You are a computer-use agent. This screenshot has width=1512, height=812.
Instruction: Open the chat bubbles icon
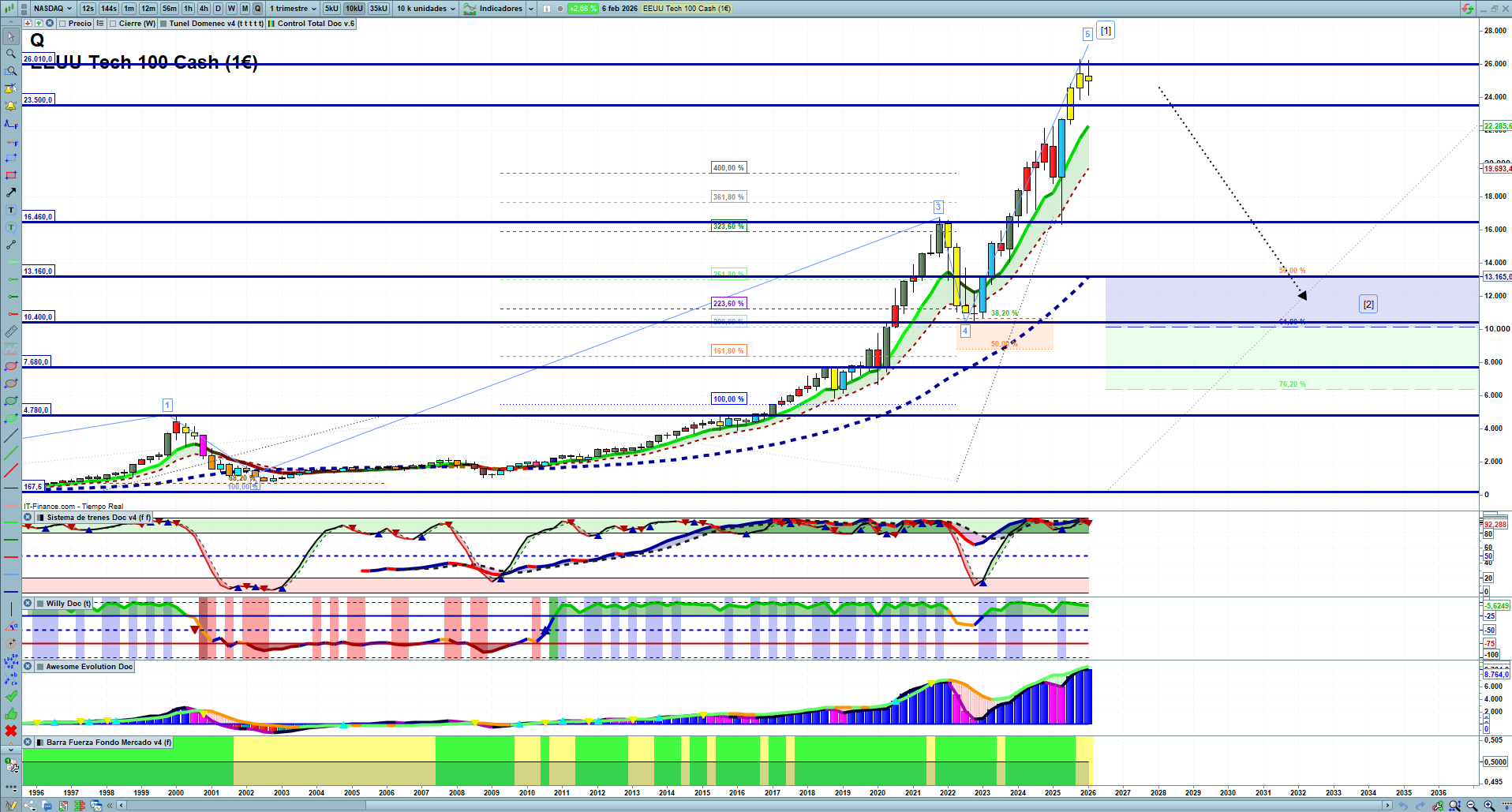pos(47,806)
